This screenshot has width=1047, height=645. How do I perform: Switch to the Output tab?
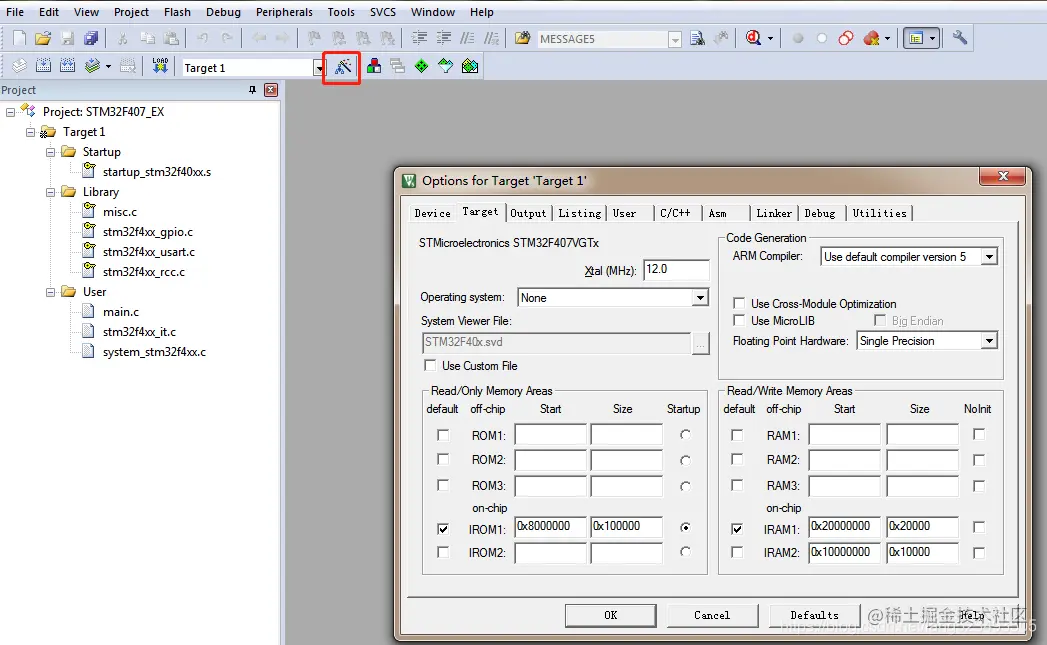528,213
